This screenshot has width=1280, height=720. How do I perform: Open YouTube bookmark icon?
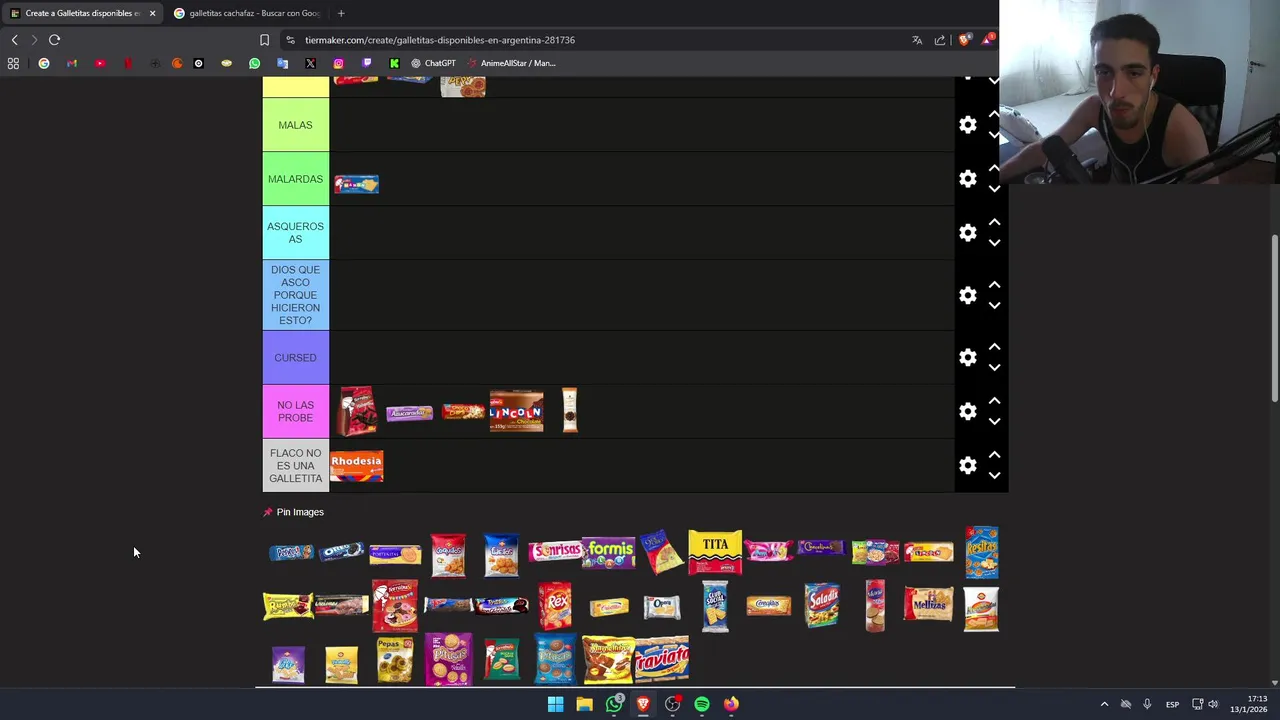pyautogui.click(x=100, y=63)
